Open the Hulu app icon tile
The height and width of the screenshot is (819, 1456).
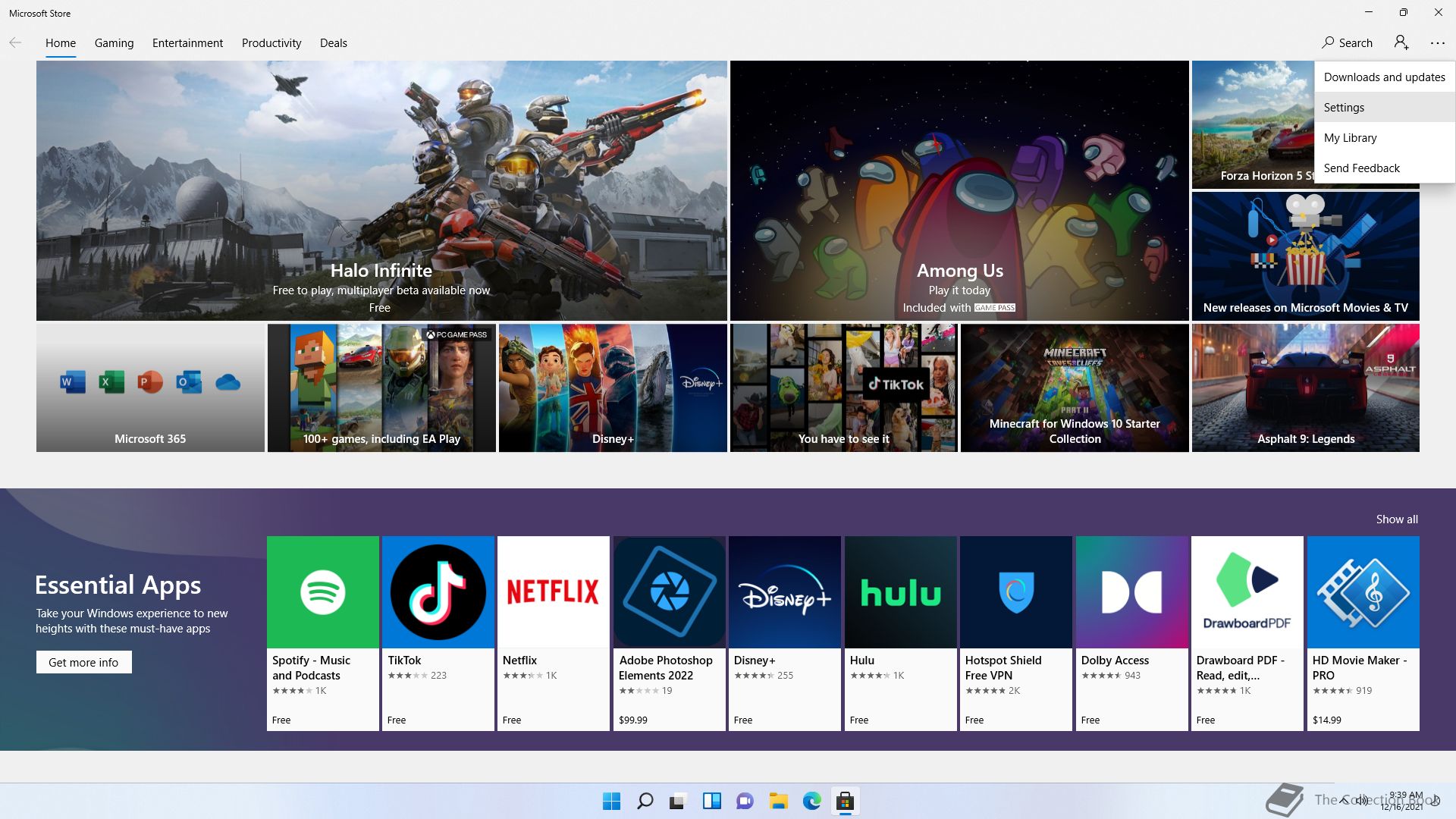901,592
